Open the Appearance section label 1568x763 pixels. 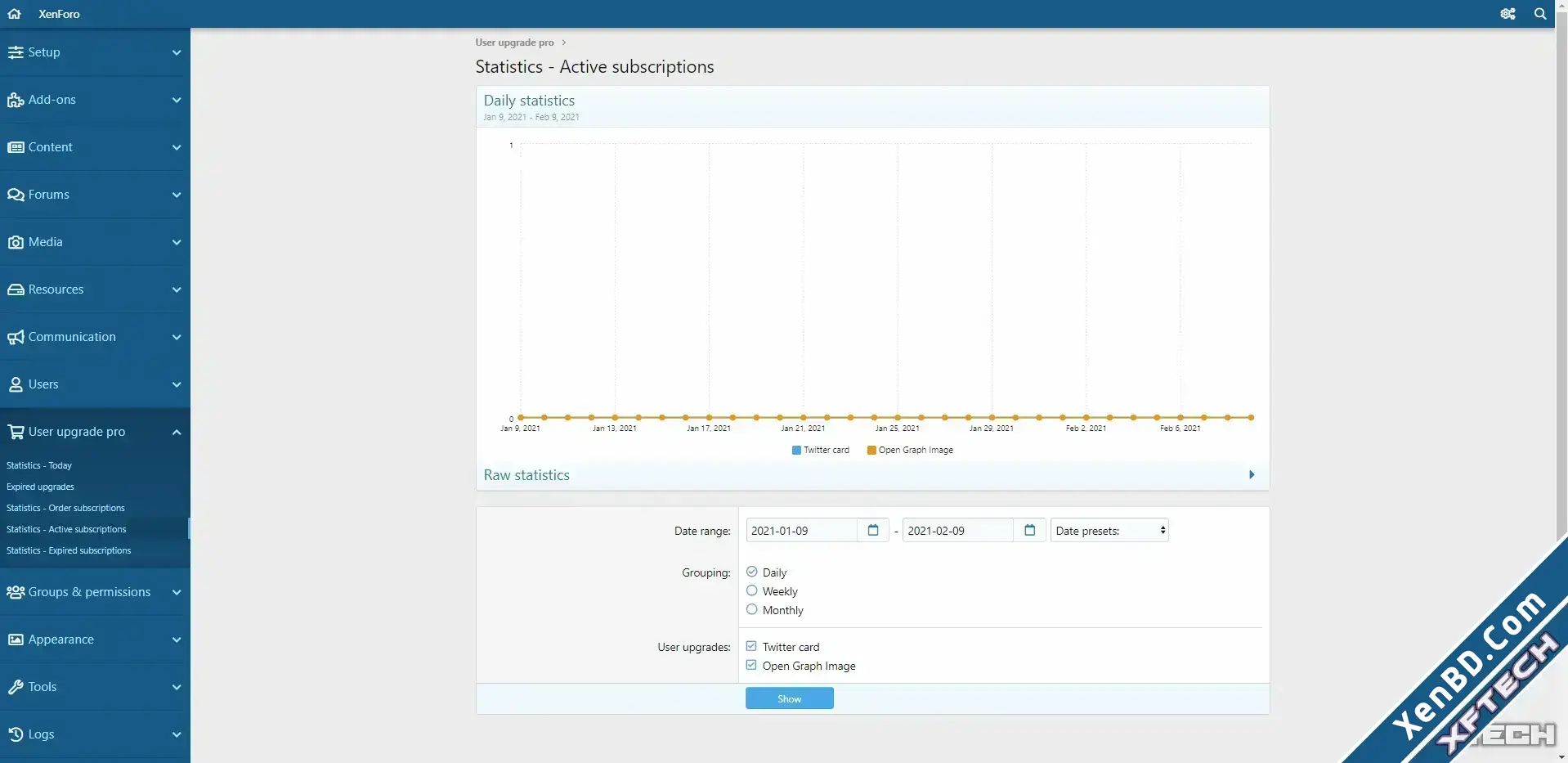[61, 640]
